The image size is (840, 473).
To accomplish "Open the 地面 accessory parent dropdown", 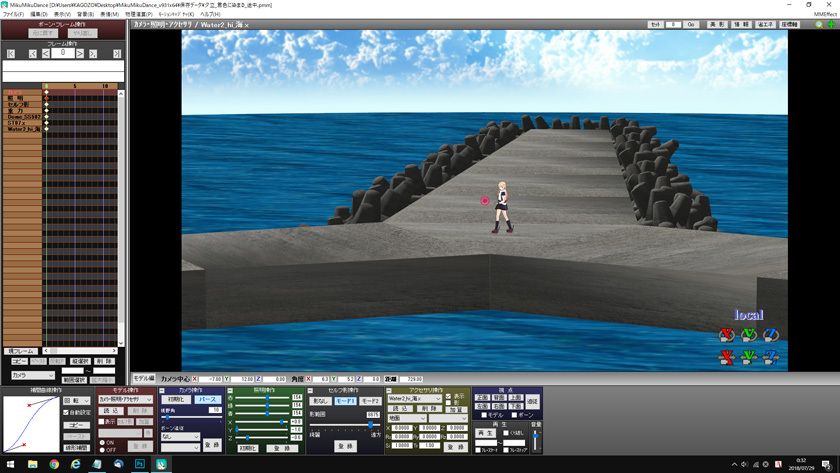I will [x=406, y=418].
